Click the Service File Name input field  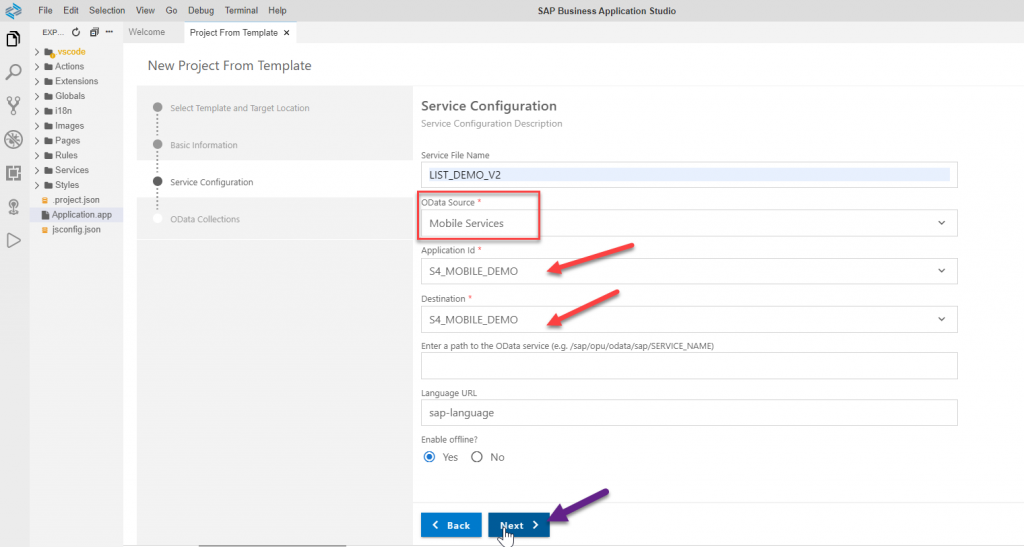(689, 175)
